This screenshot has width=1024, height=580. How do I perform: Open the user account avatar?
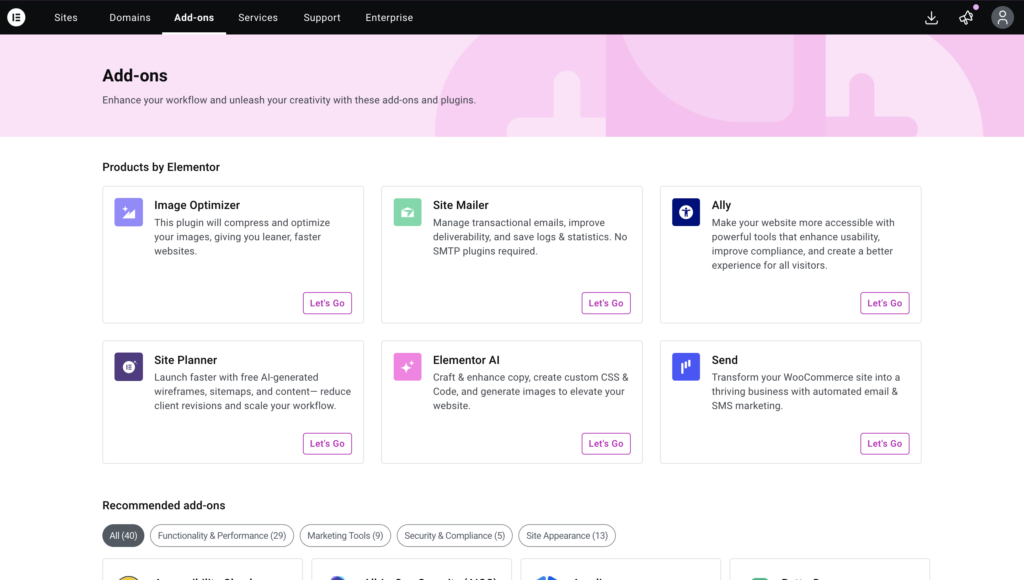pyautogui.click(x=1002, y=17)
